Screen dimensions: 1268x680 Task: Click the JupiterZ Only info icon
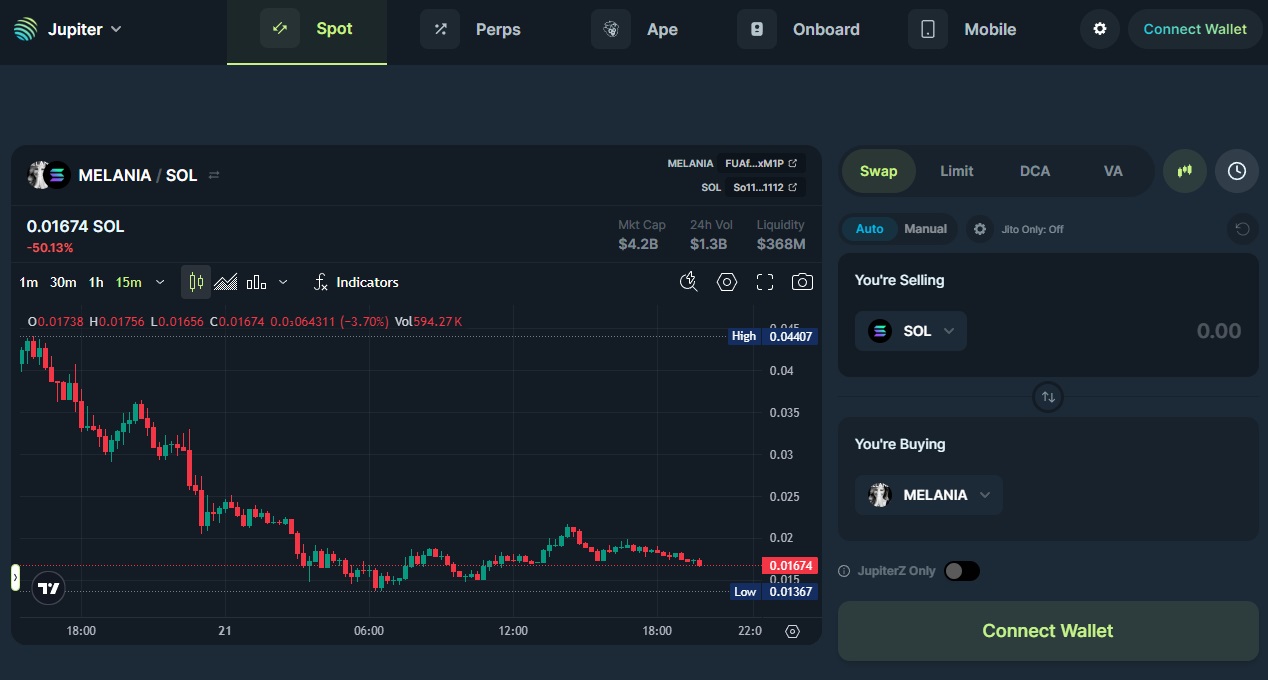pyautogui.click(x=845, y=571)
